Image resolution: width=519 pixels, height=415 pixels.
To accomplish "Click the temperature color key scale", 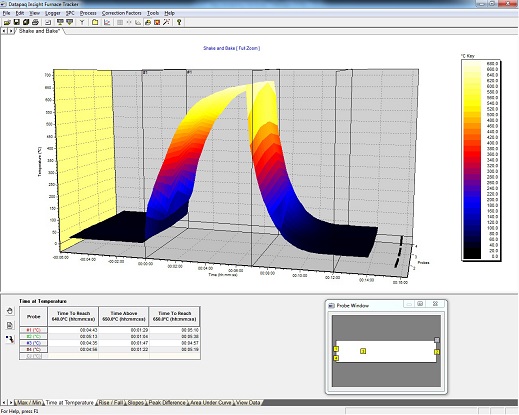I will (481, 159).
